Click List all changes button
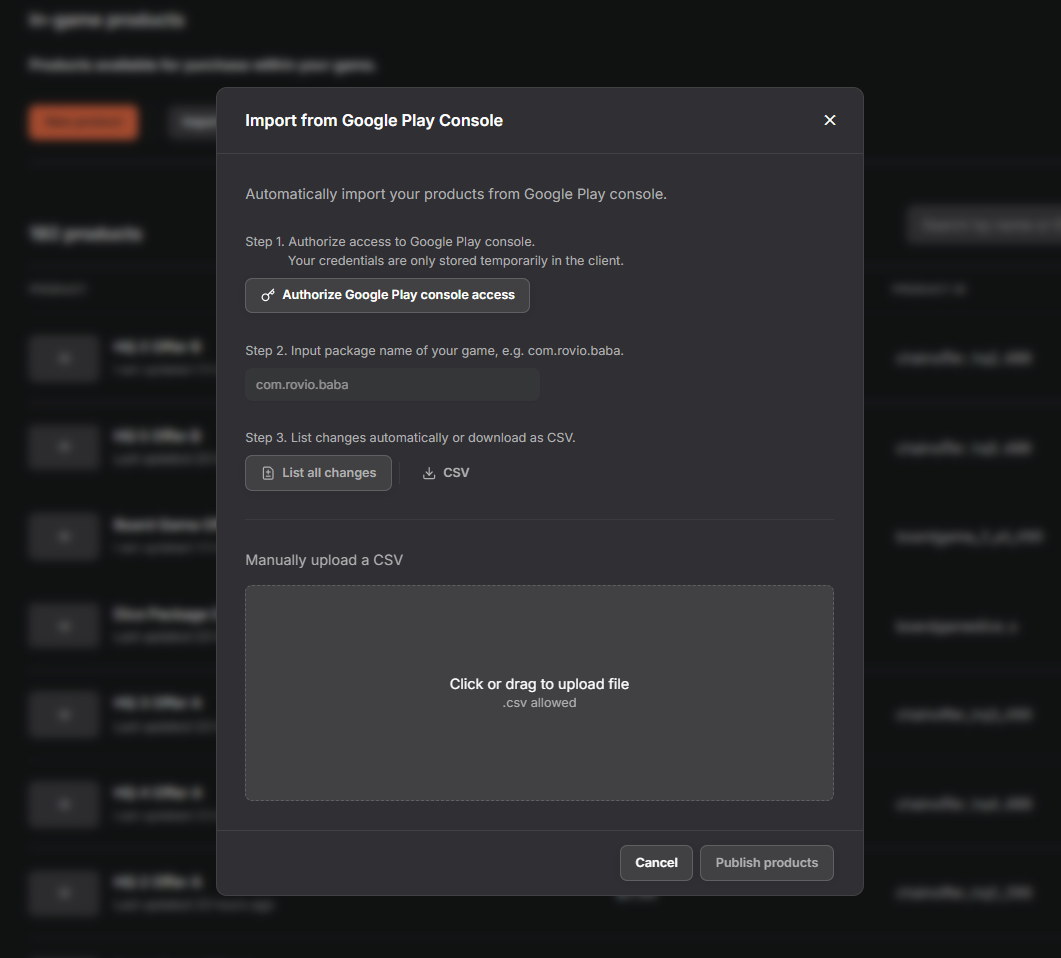Screen dimensions: 1061x958 pos(318,473)
